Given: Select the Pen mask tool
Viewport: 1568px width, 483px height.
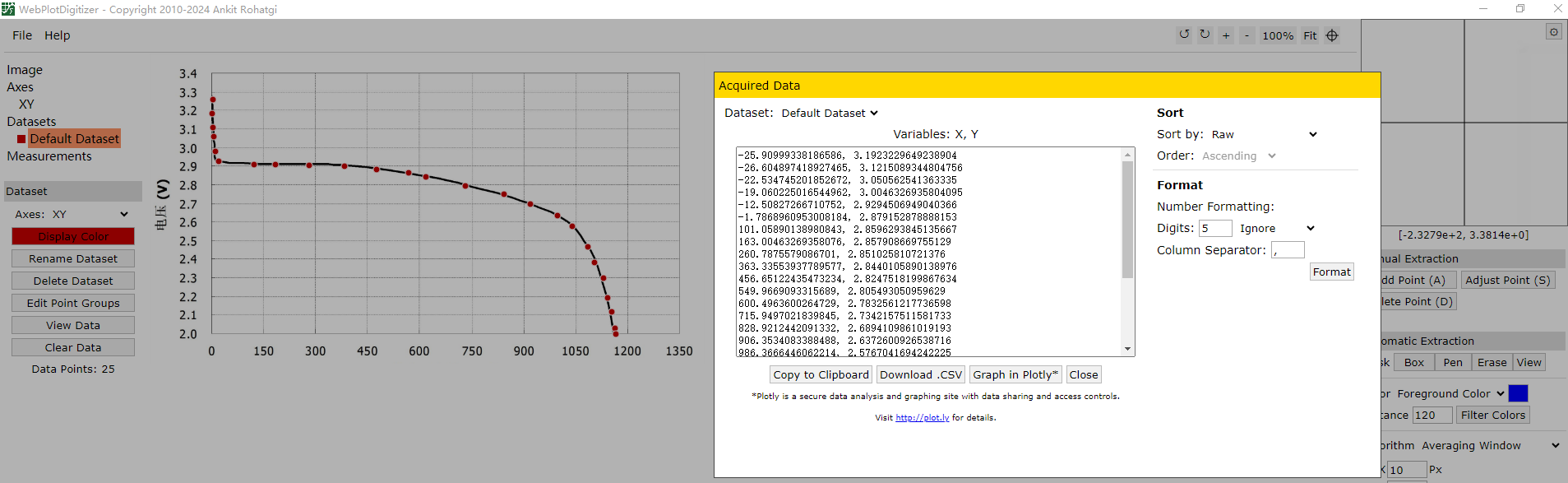Looking at the screenshot, I should [1453, 362].
